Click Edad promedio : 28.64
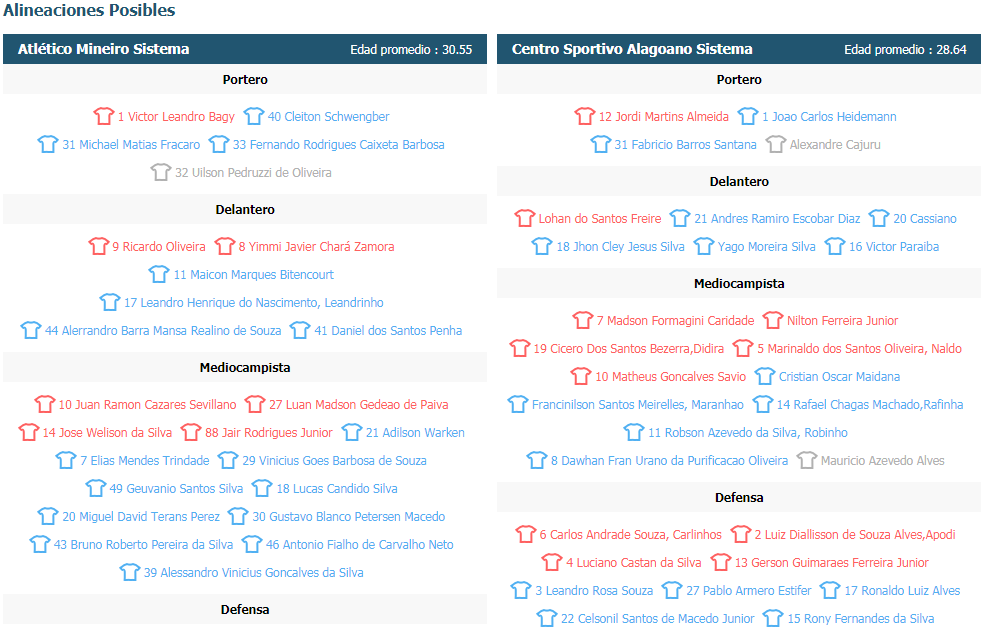Image resolution: width=983 pixels, height=630 pixels. 905,50
